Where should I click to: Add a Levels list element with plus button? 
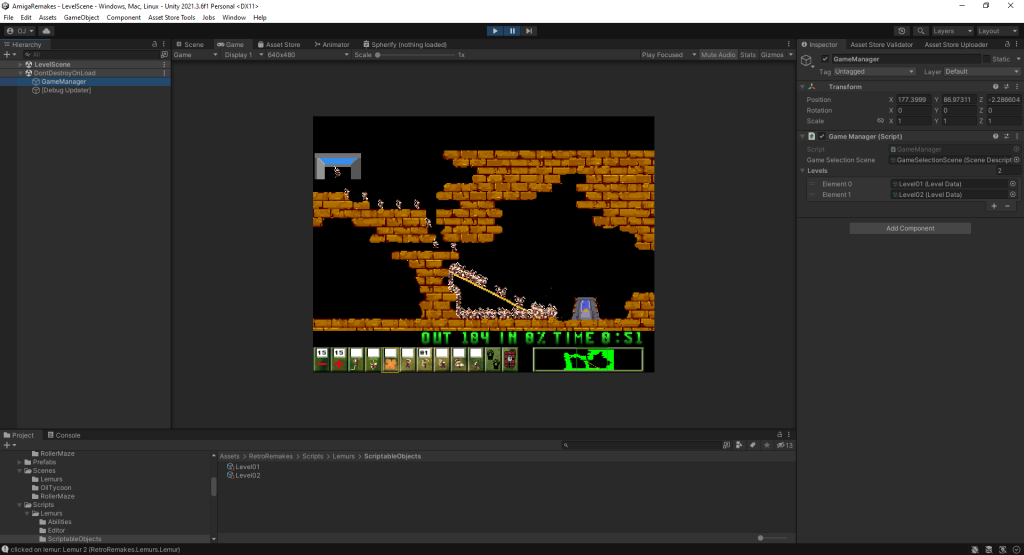[994, 206]
